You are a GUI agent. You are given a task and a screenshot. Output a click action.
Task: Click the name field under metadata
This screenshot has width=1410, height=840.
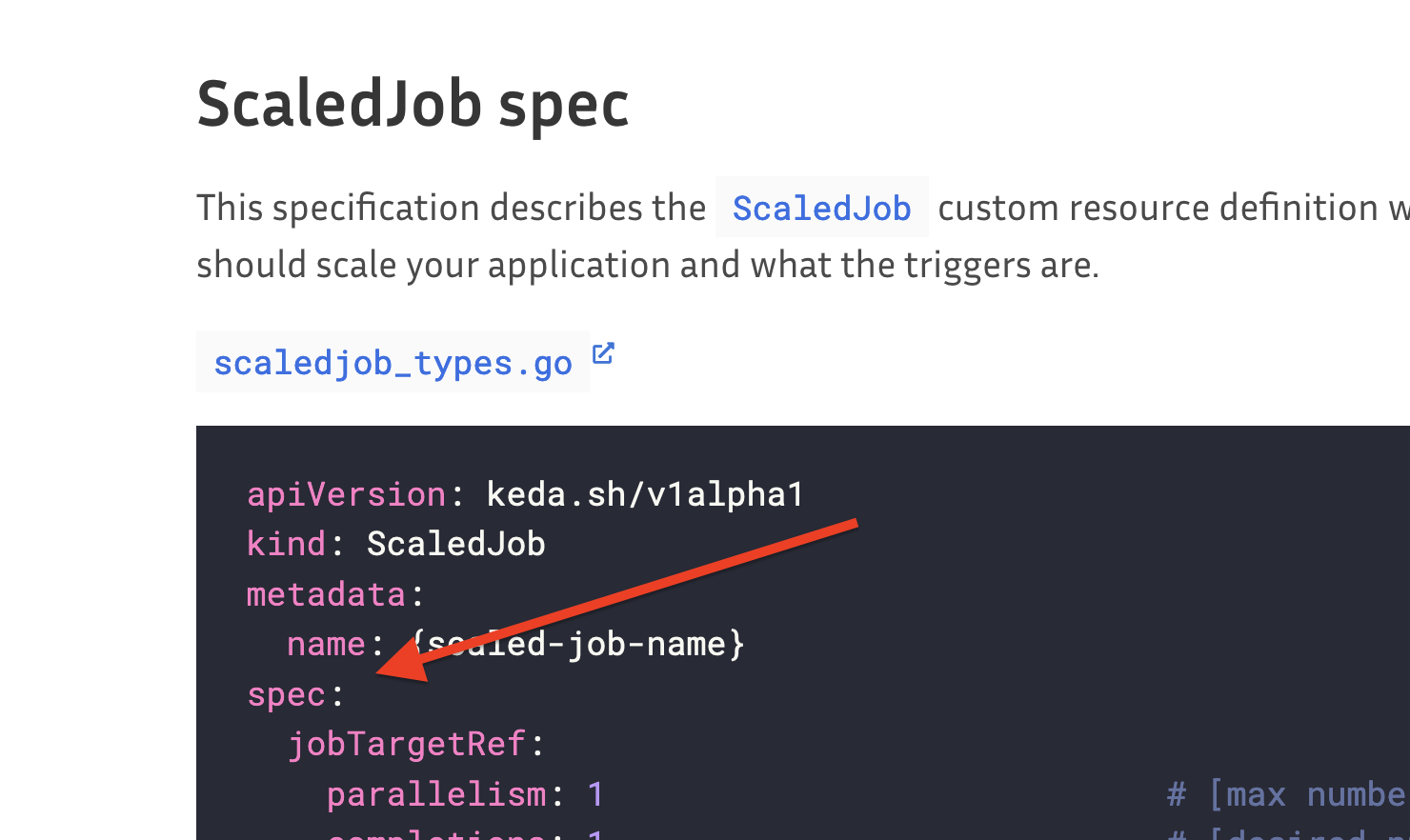point(326,643)
